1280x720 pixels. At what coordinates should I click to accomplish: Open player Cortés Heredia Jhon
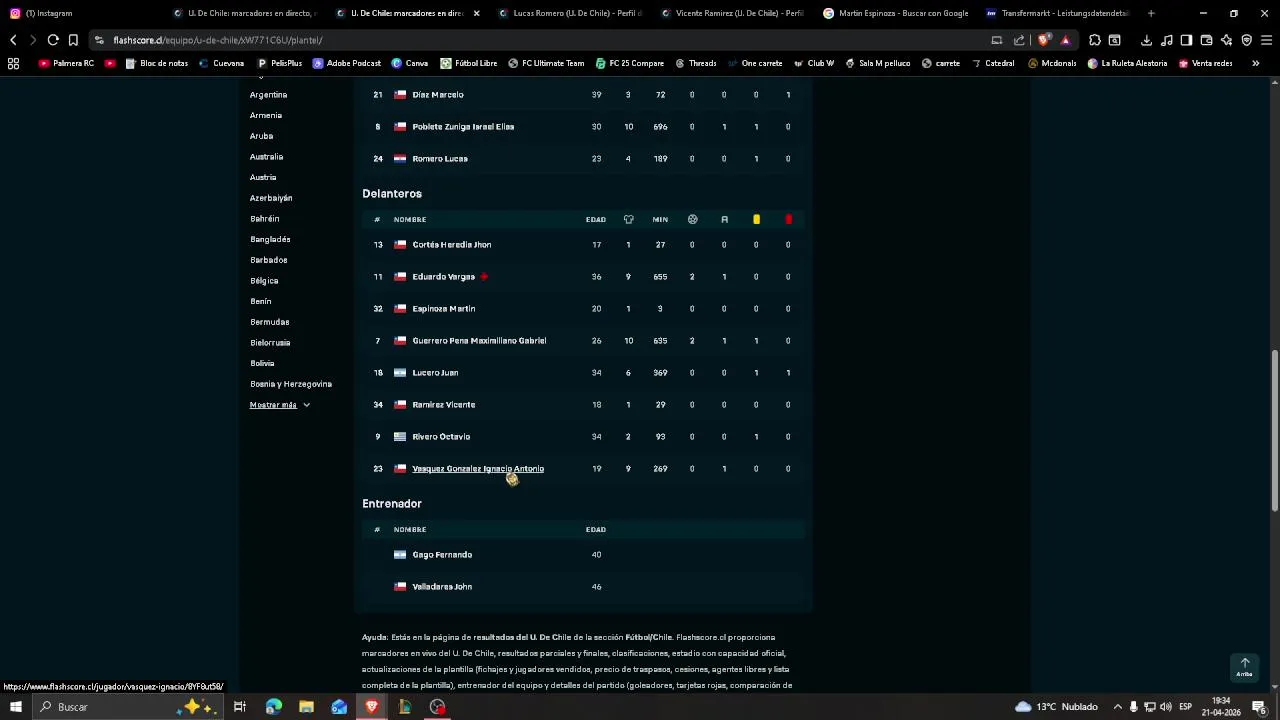click(451, 245)
